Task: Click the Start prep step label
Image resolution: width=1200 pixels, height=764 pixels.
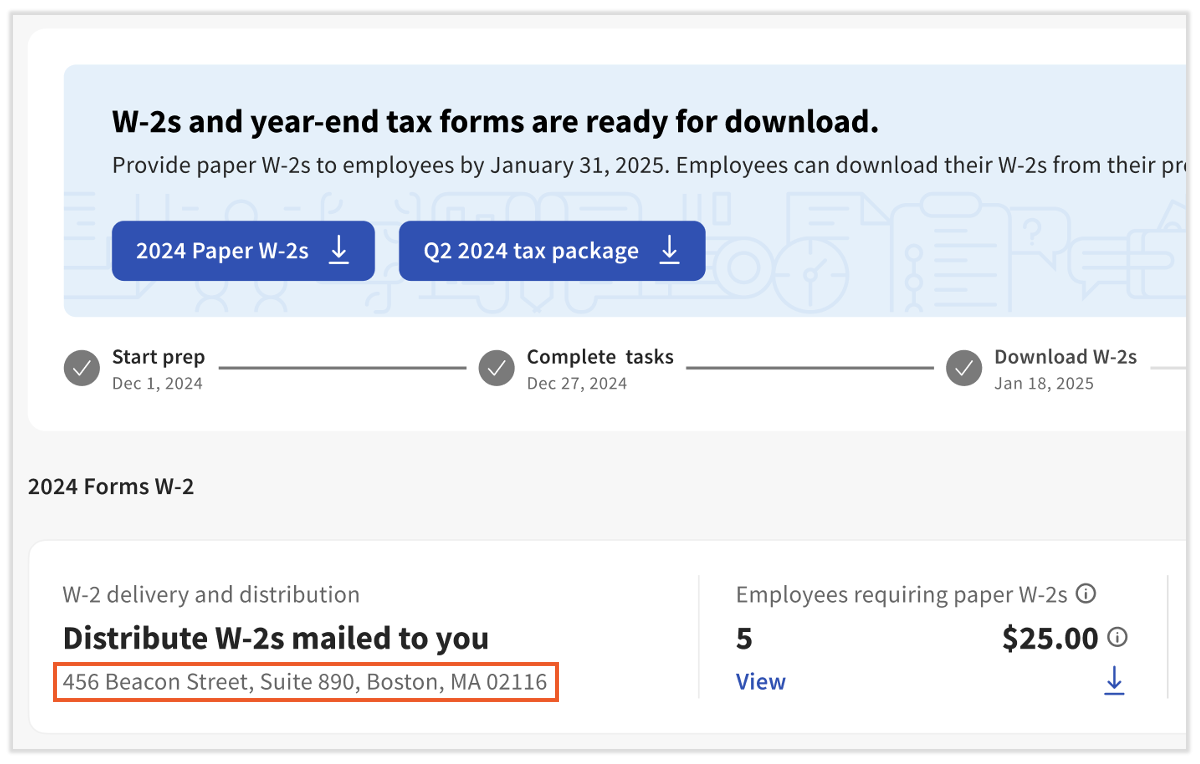Action: click(x=158, y=357)
